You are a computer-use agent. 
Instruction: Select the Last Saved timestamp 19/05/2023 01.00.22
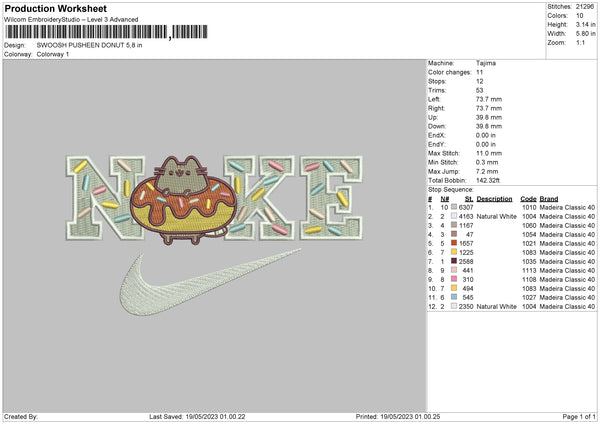click(215, 417)
